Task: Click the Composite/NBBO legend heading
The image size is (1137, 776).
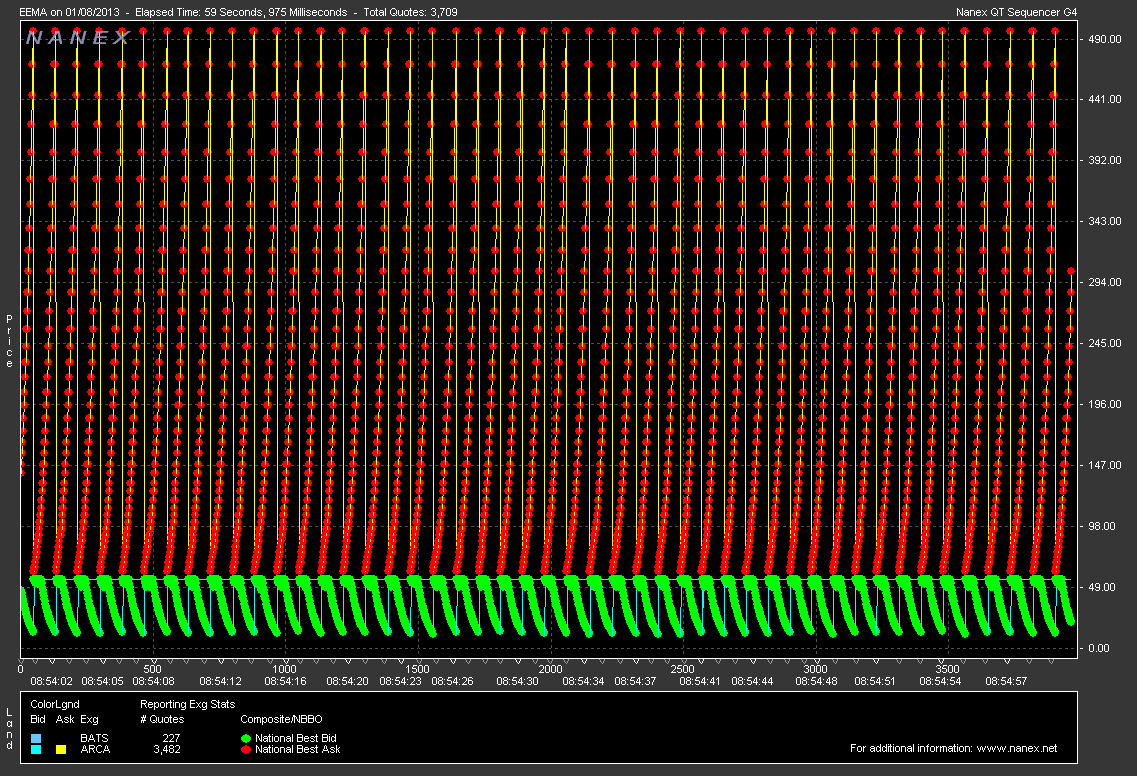Action: coord(281,719)
